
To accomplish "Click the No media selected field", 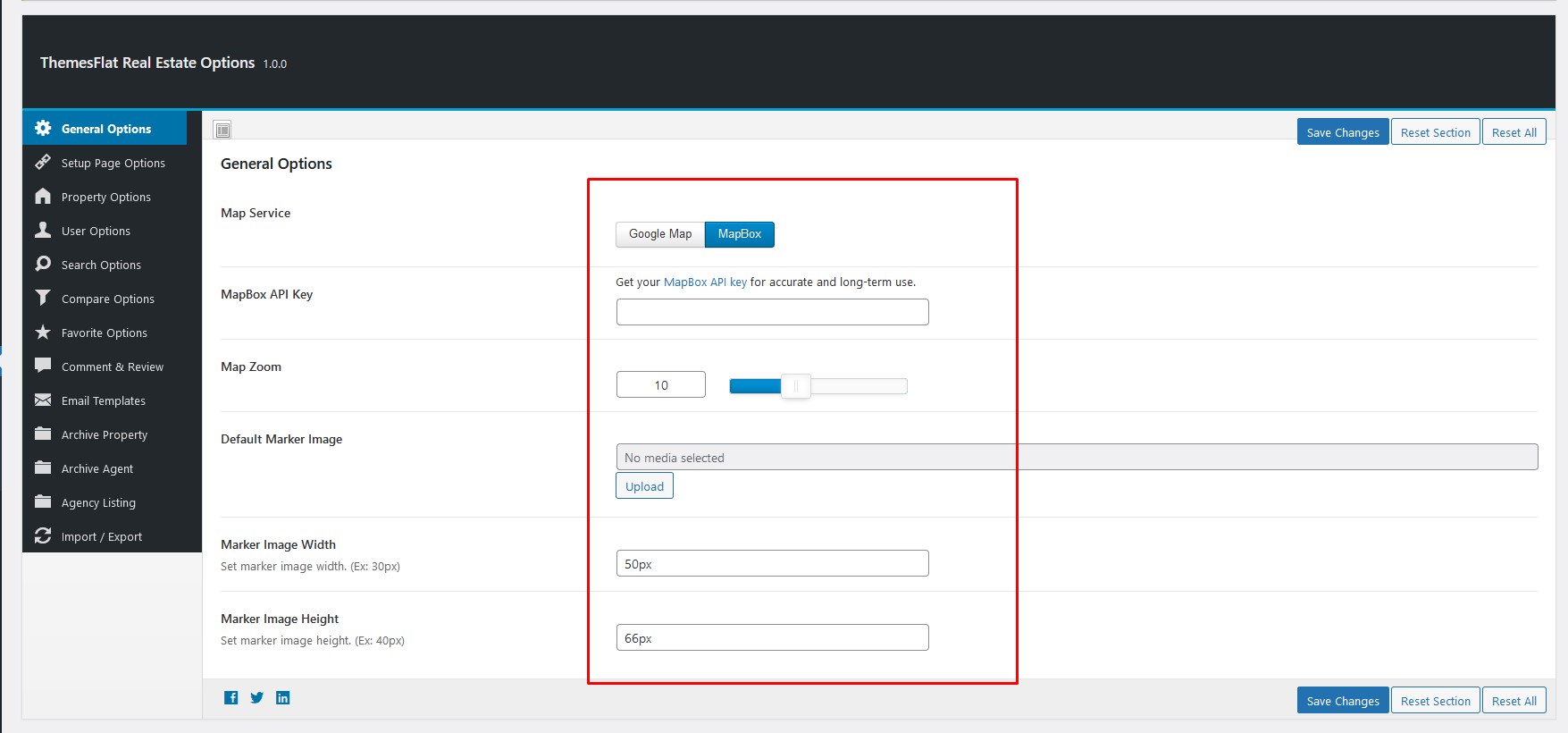I will coord(1077,457).
